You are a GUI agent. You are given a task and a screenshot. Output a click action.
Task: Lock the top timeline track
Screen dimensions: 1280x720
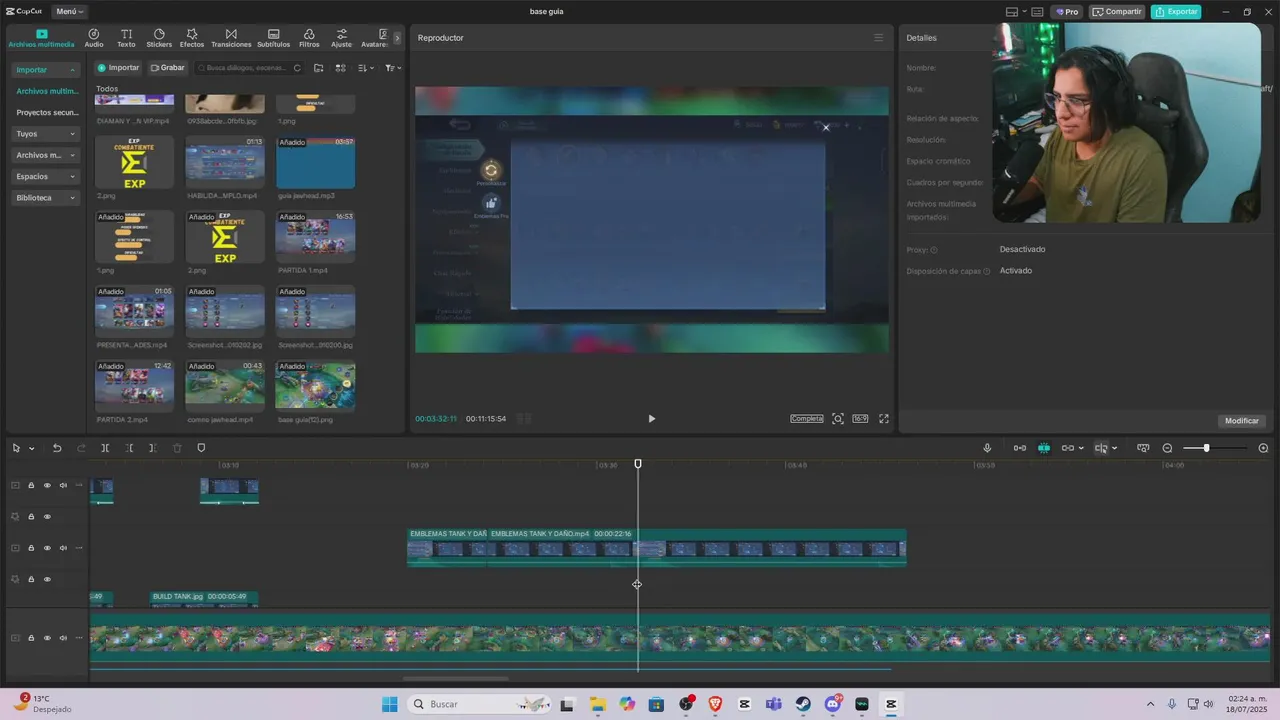click(x=31, y=486)
